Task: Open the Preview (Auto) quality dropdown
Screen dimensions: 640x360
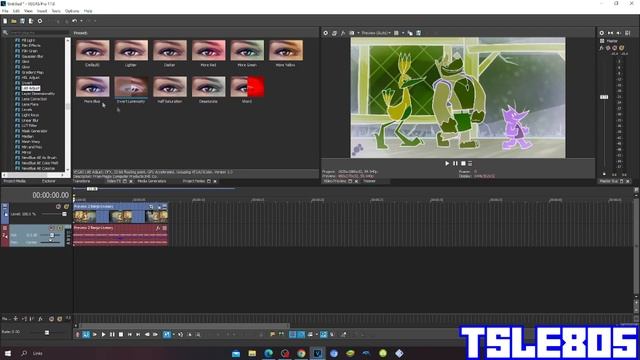Action: [x=376, y=33]
